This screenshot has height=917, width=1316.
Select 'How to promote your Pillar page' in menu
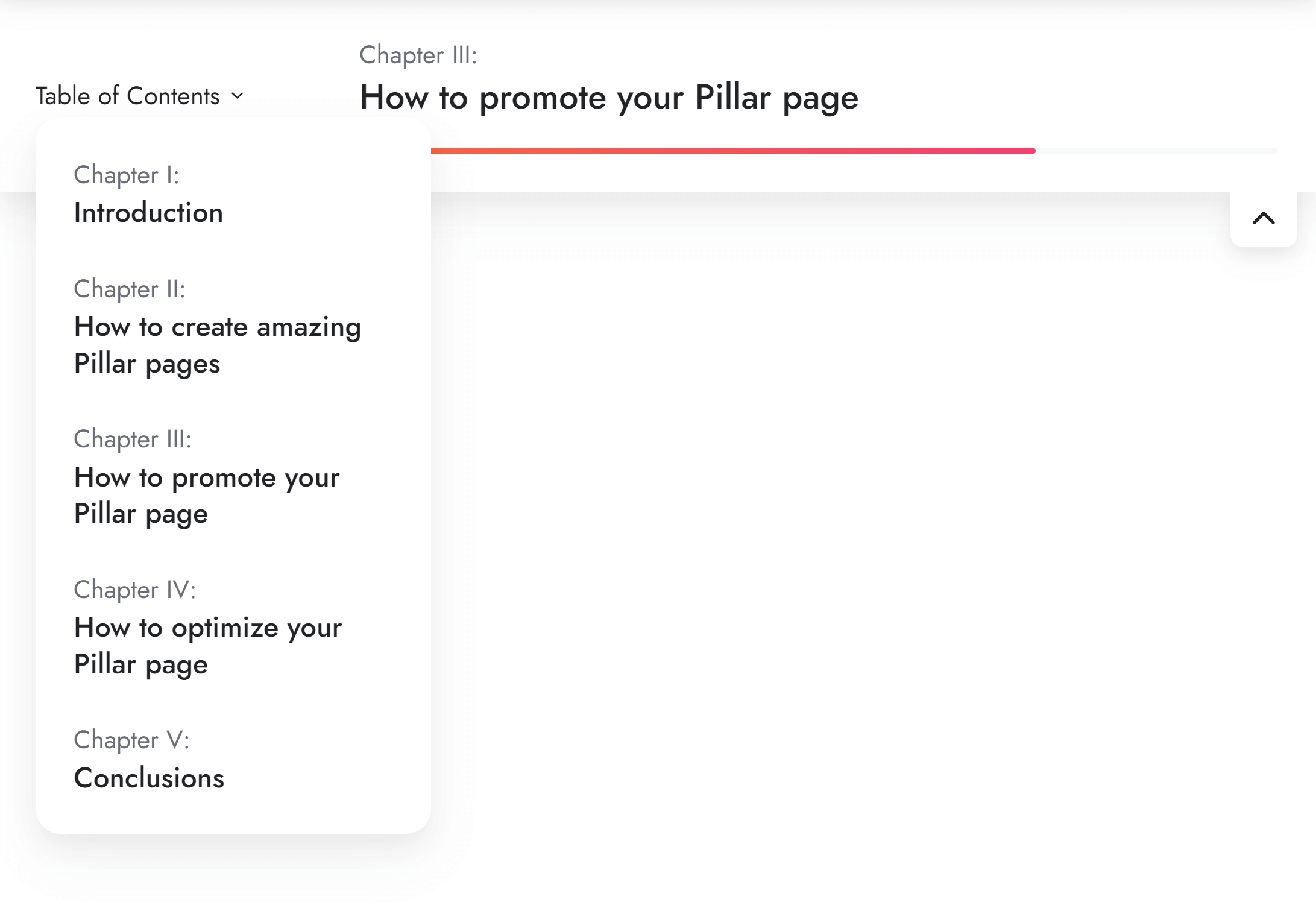tap(206, 495)
